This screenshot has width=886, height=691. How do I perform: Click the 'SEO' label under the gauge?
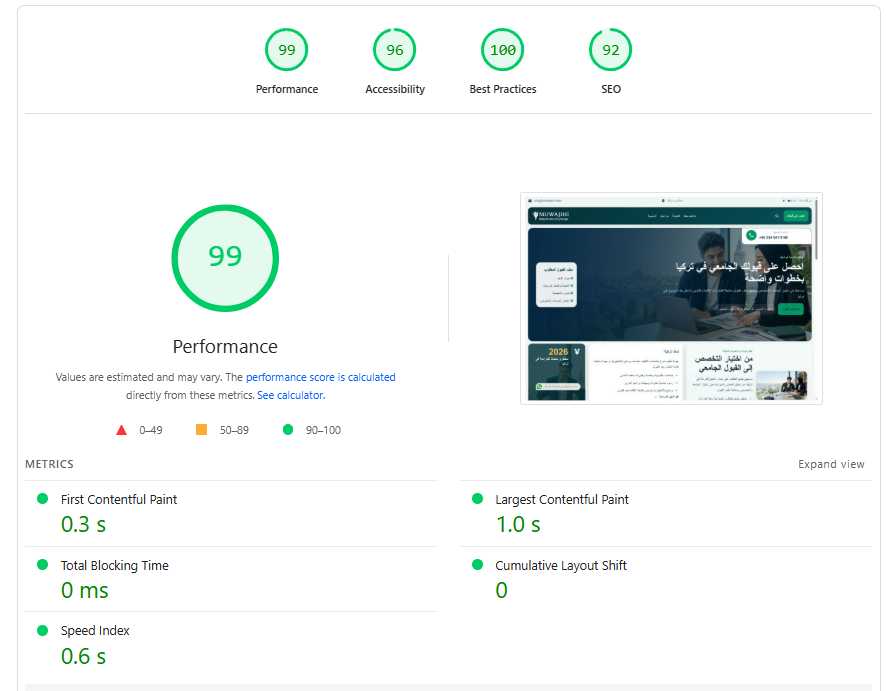(610, 89)
